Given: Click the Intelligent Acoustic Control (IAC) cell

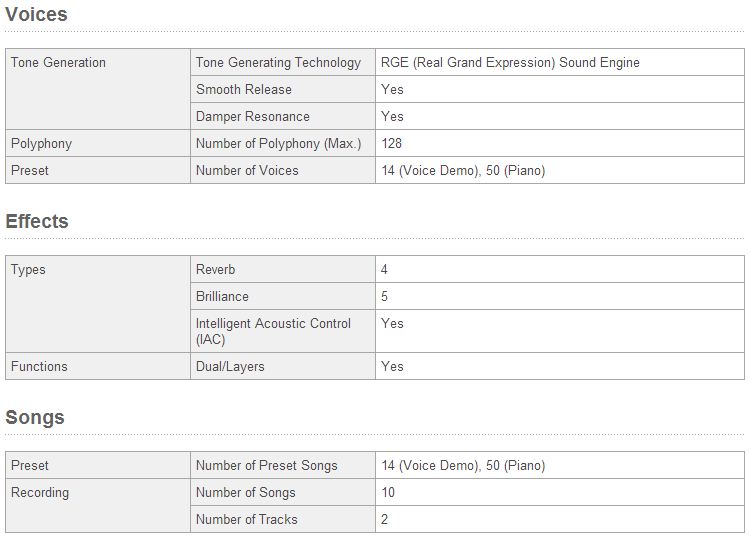Looking at the screenshot, I should coord(283,331).
